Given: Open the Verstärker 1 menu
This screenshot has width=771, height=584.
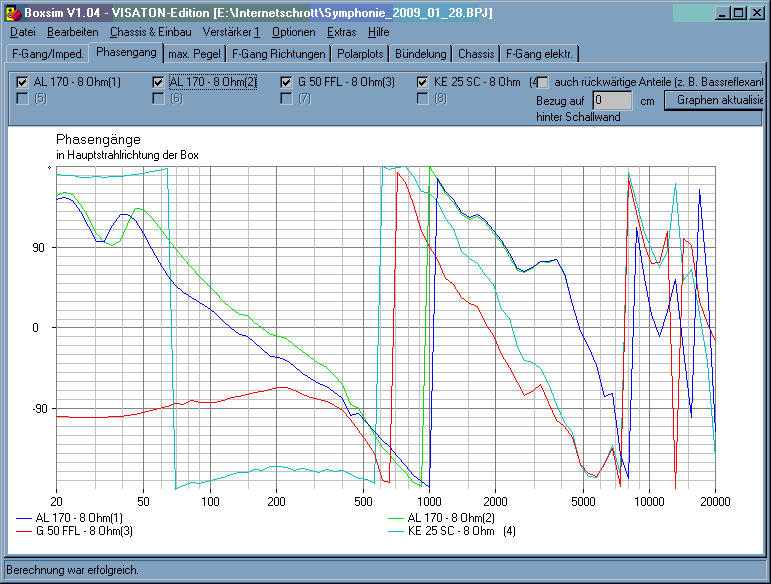Looking at the screenshot, I should point(231,32).
